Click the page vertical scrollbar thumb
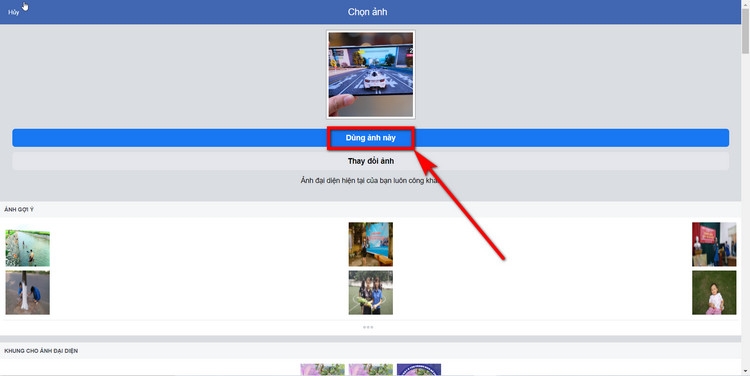The image size is (750, 376). click(x=745, y=31)
